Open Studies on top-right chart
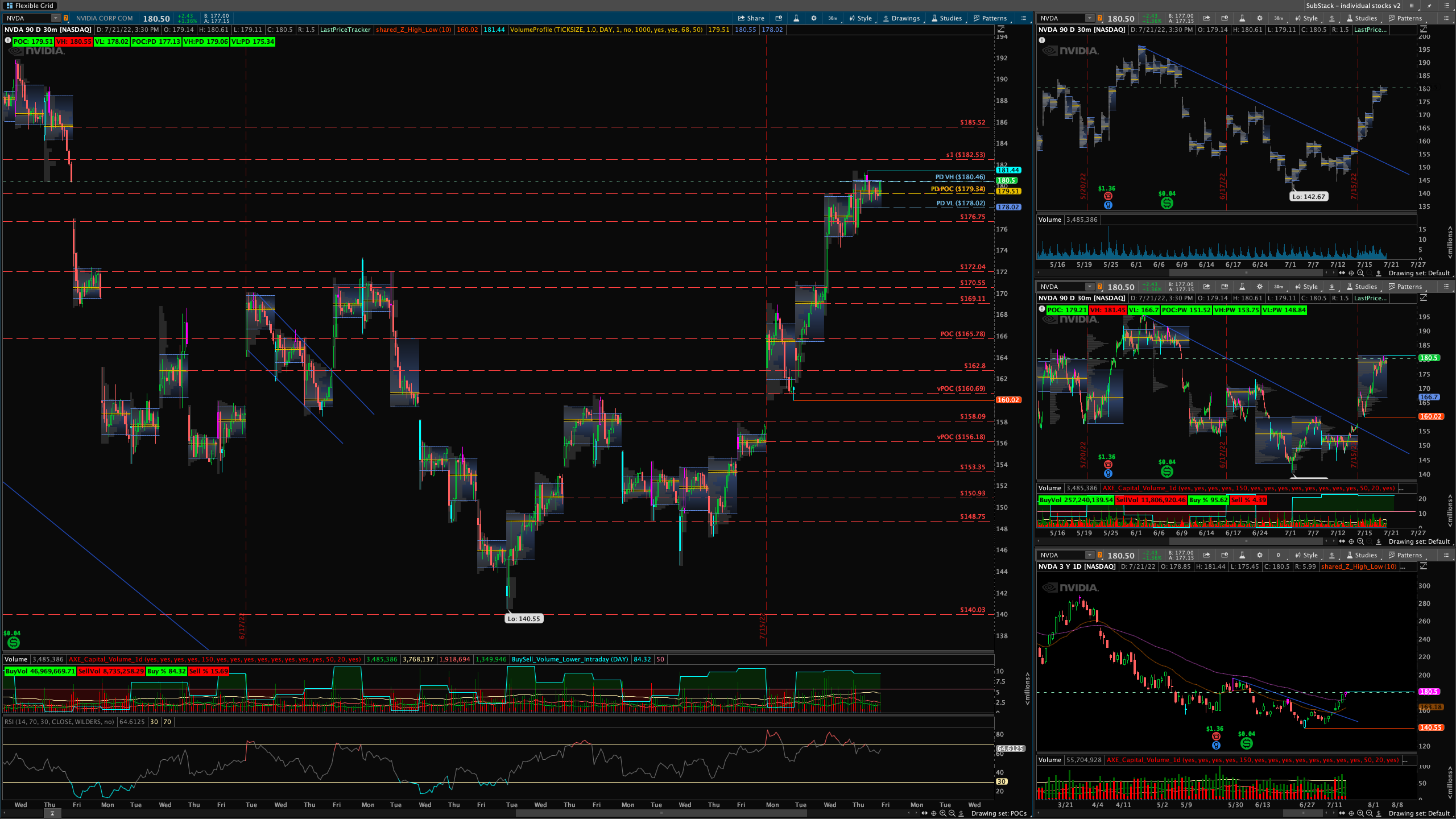The height and width of the screenshot is (819, 1456). click(x=1362, y=18)
